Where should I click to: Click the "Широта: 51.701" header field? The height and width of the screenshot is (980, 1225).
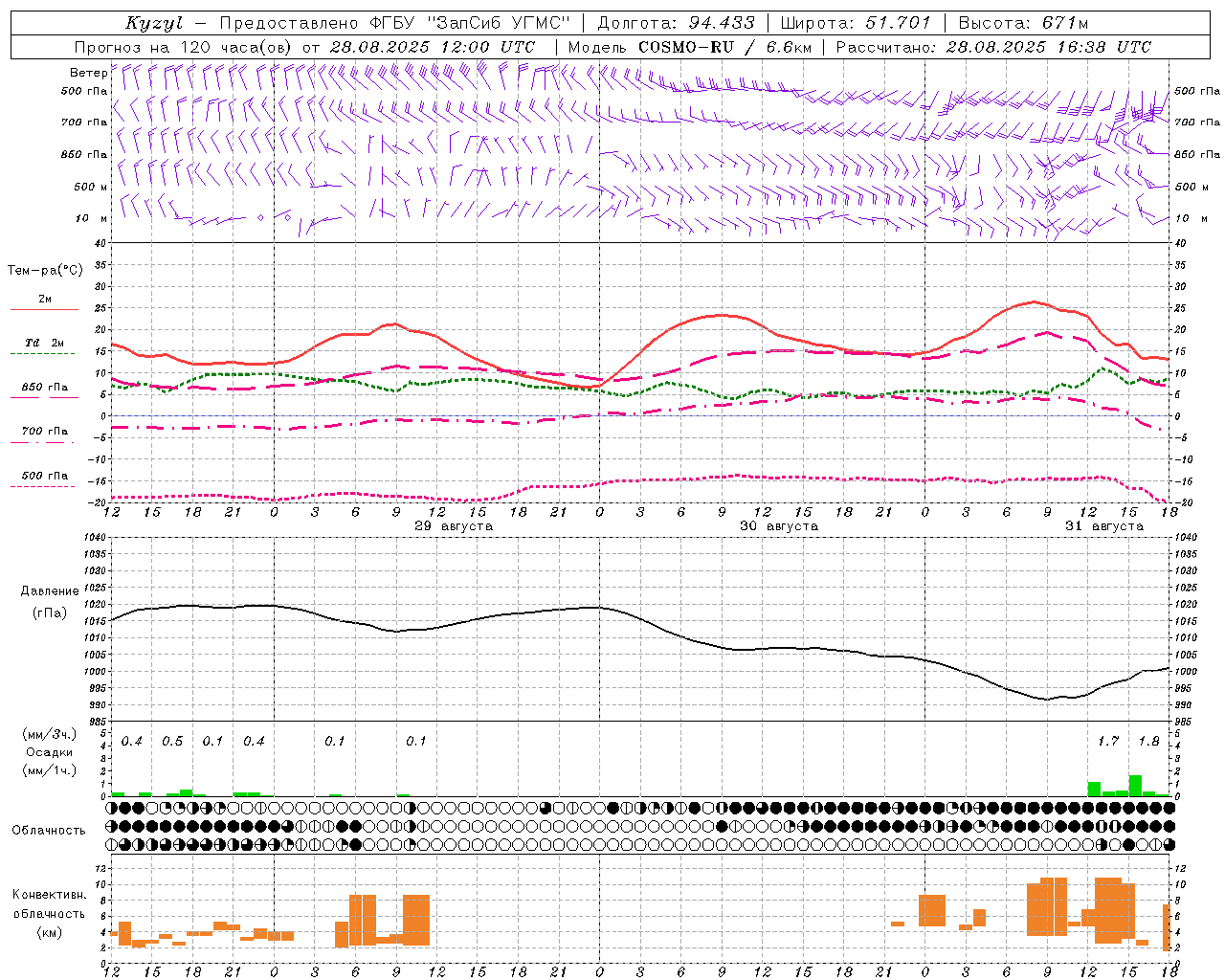point(856,23)
